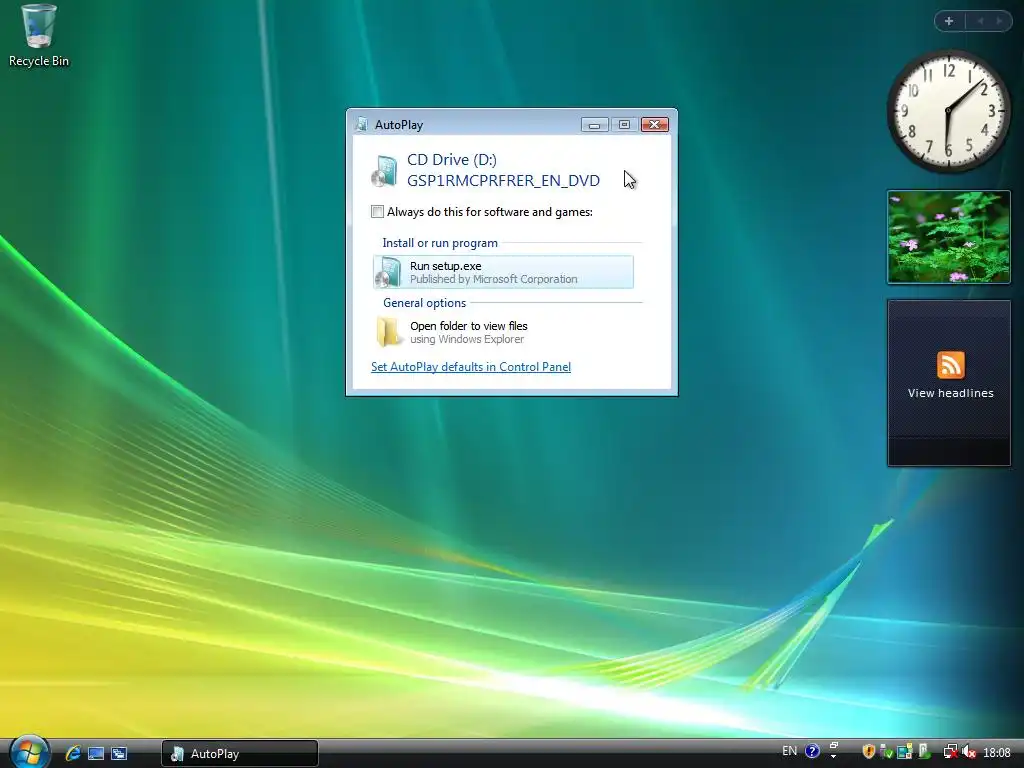
Task: Click Switch between windows Quick Launch icon
Action: [x=119, y=753]
